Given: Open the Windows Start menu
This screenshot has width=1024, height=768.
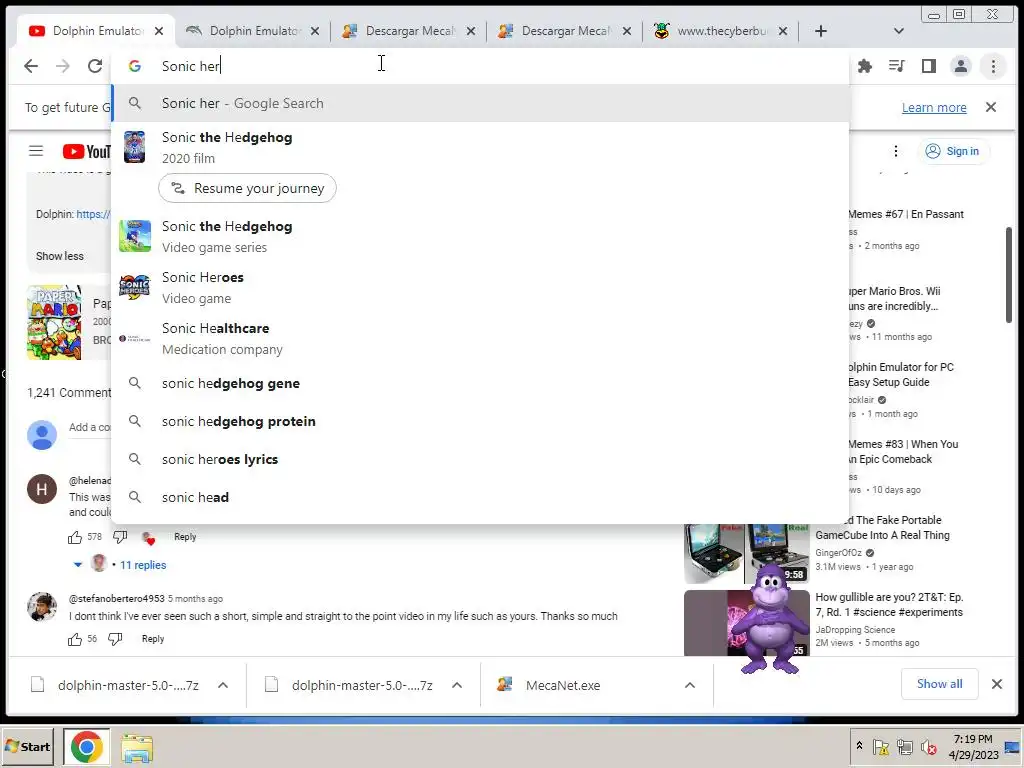Looking at the screenshot, I should 27,746.
